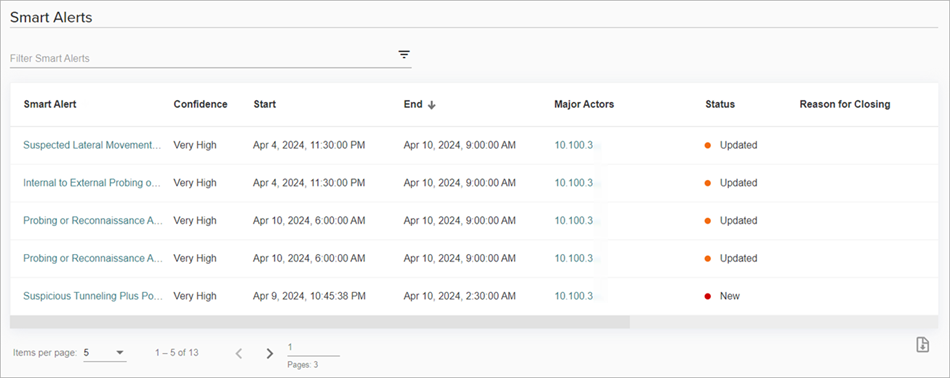Go to previous page arrow

tap(239, 353)
